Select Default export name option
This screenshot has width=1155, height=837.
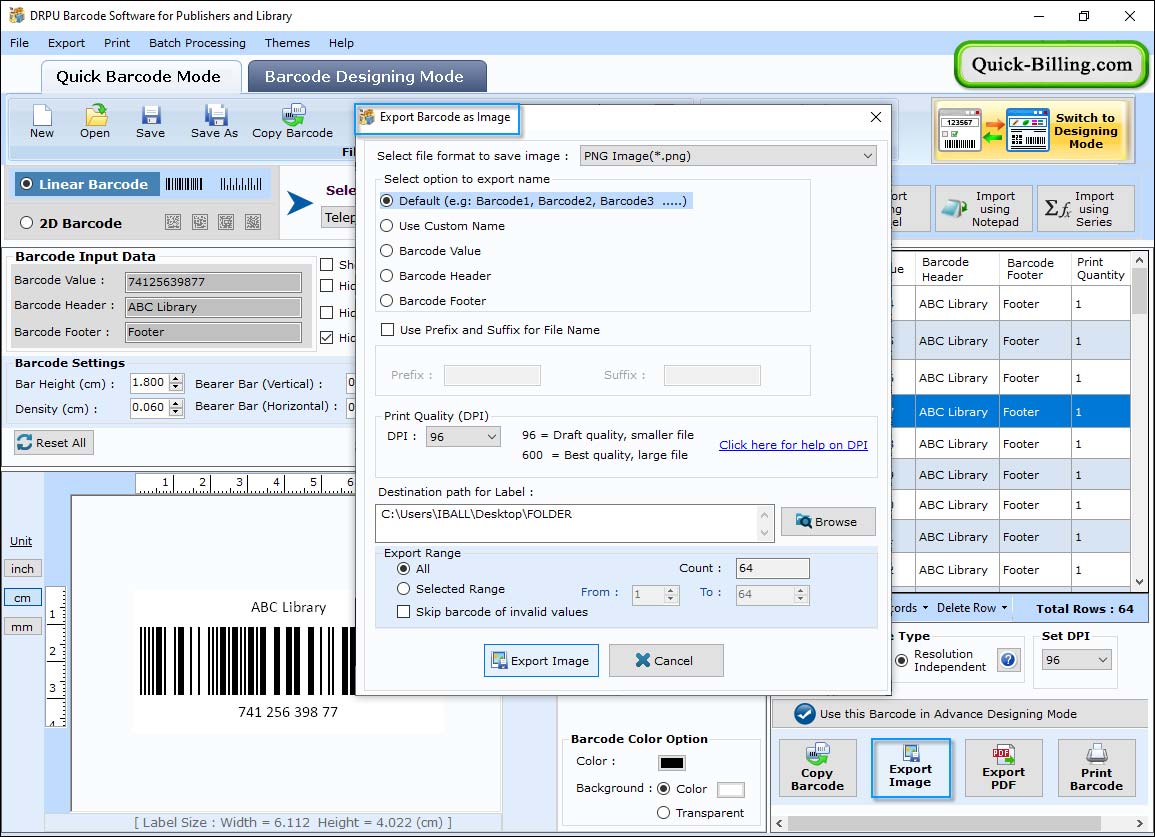tap(387, 201)
